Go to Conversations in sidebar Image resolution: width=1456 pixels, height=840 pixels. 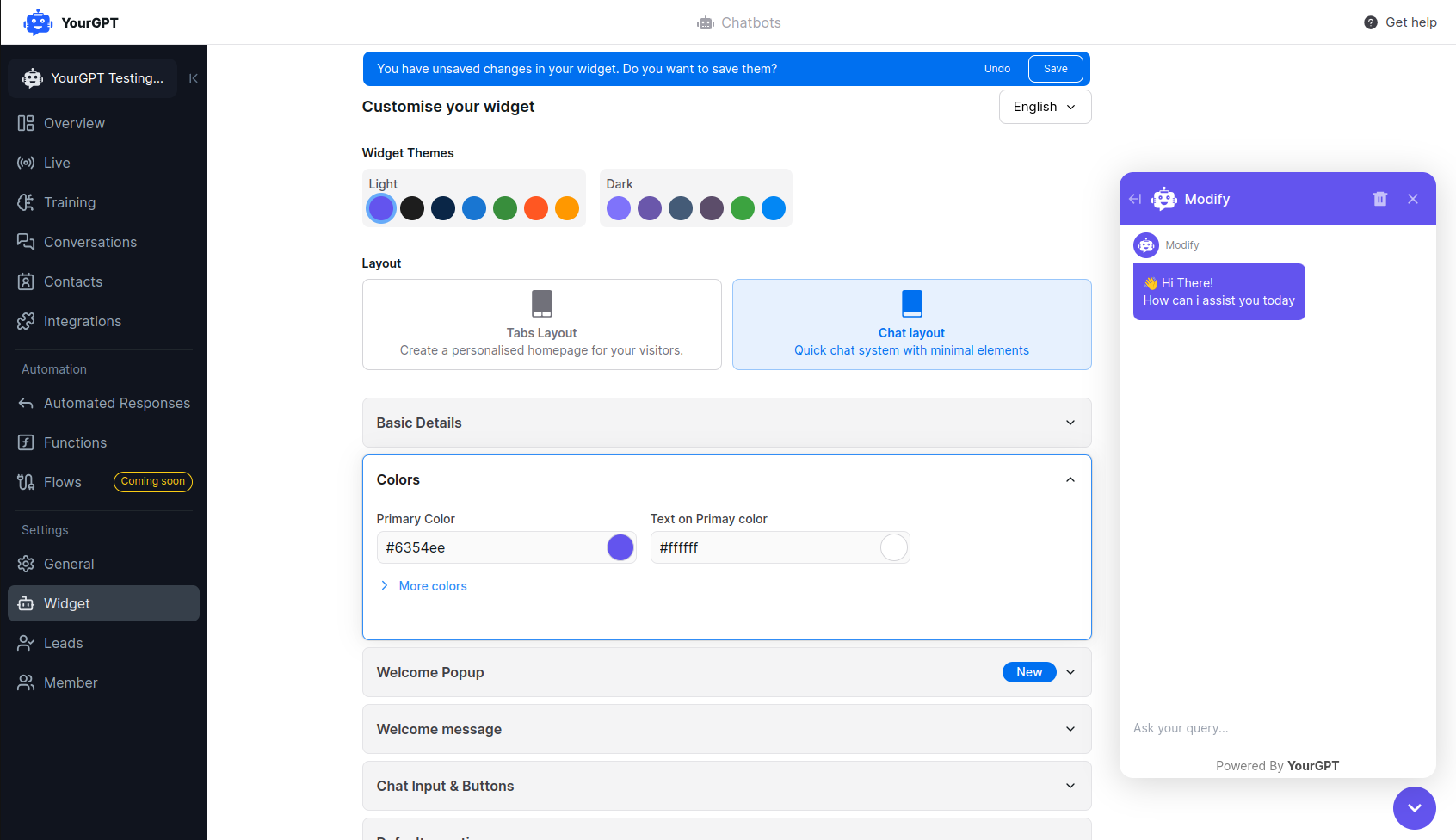pyautogui.click(x=103, y=242)
